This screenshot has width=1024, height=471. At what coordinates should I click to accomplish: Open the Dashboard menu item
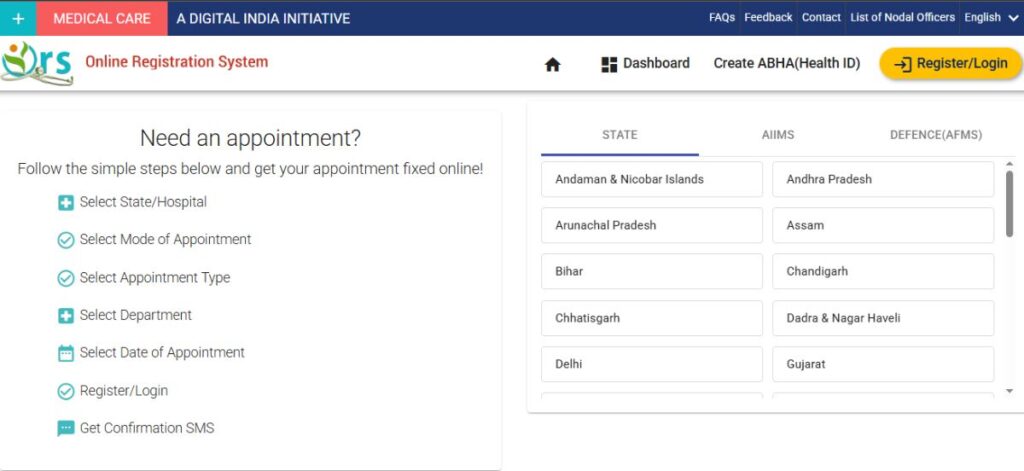645,63
